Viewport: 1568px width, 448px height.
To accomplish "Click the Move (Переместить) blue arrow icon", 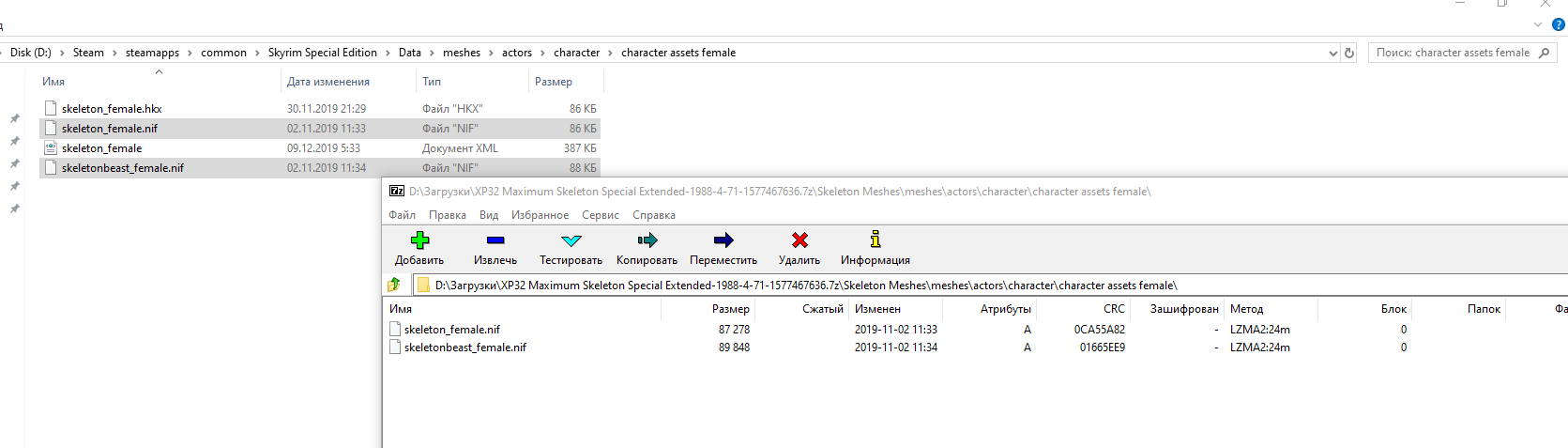I will point(723,240).
